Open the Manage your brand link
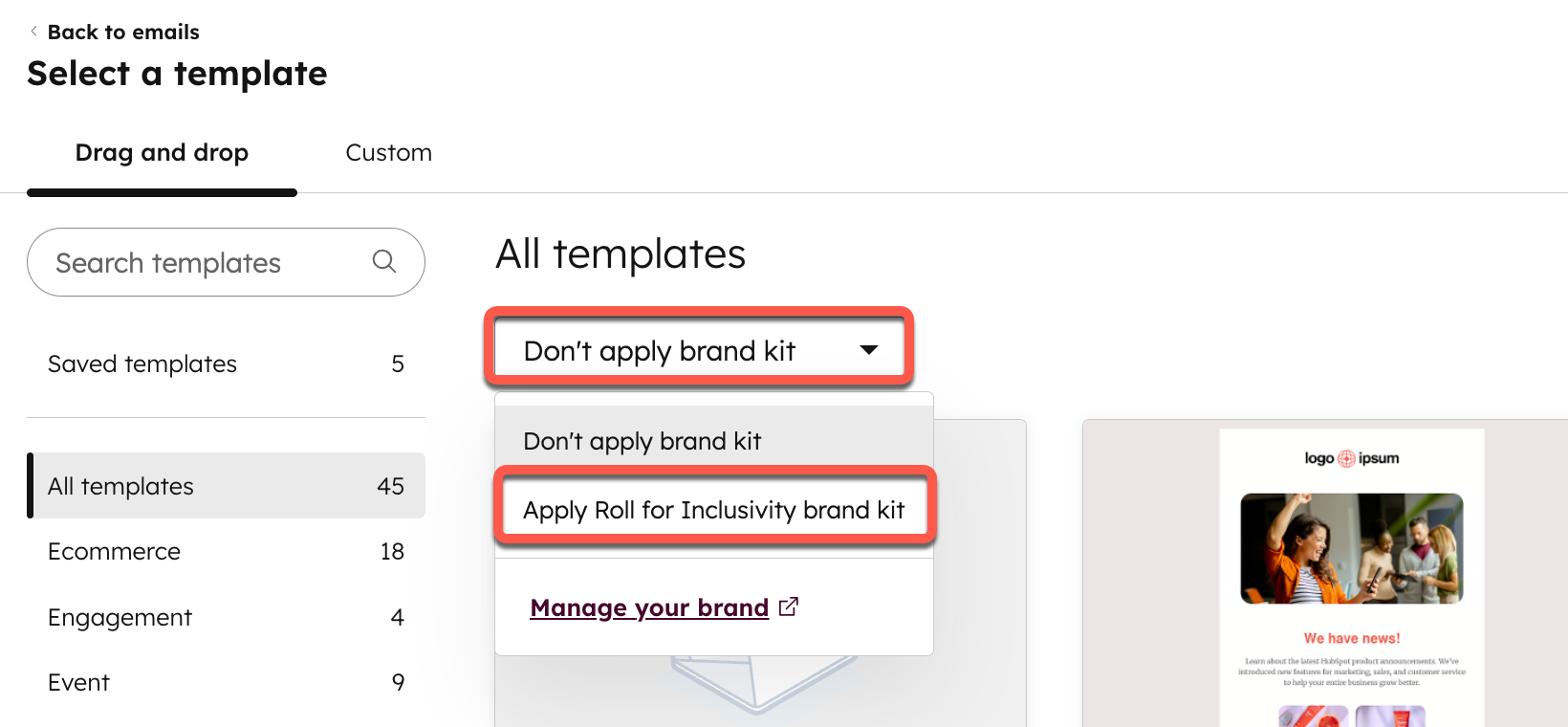The width and height of the screenshot is (1568, 727). 649,608
